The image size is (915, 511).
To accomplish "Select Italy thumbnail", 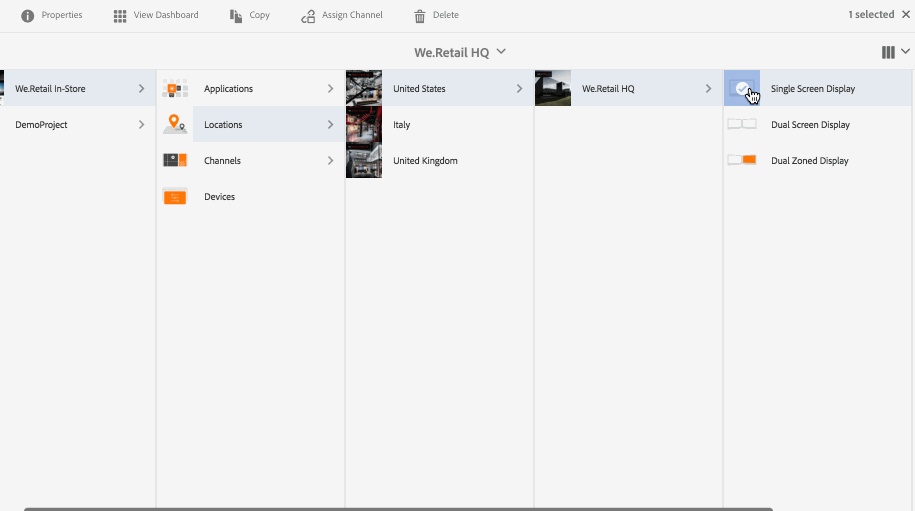I will click(x=364, y=124).
